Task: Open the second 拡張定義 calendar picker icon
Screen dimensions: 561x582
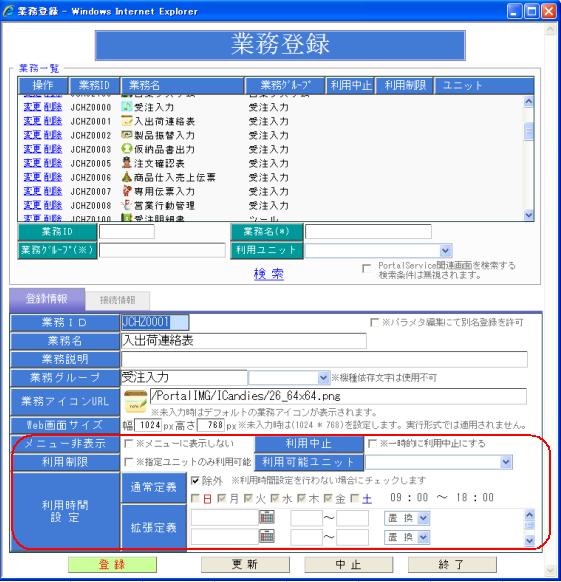Action: [x=267, y=536]
